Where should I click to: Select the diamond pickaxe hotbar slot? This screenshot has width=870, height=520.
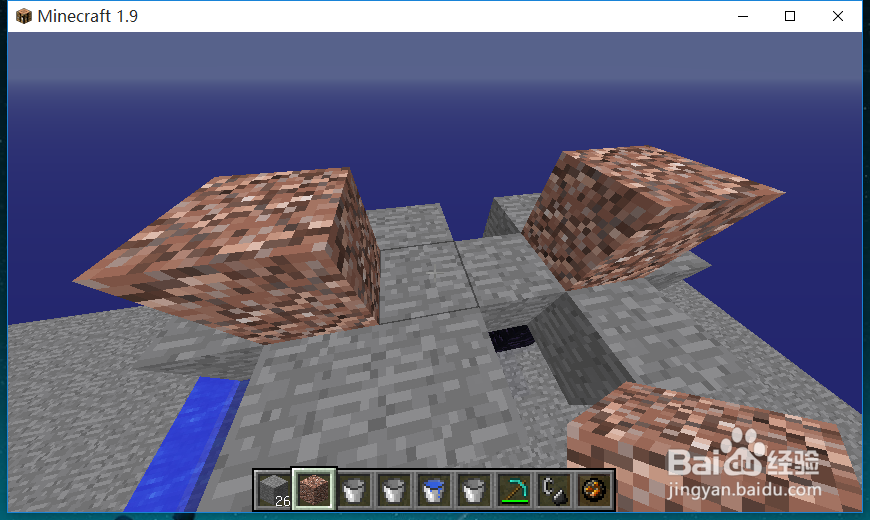[x=513, y=490]
